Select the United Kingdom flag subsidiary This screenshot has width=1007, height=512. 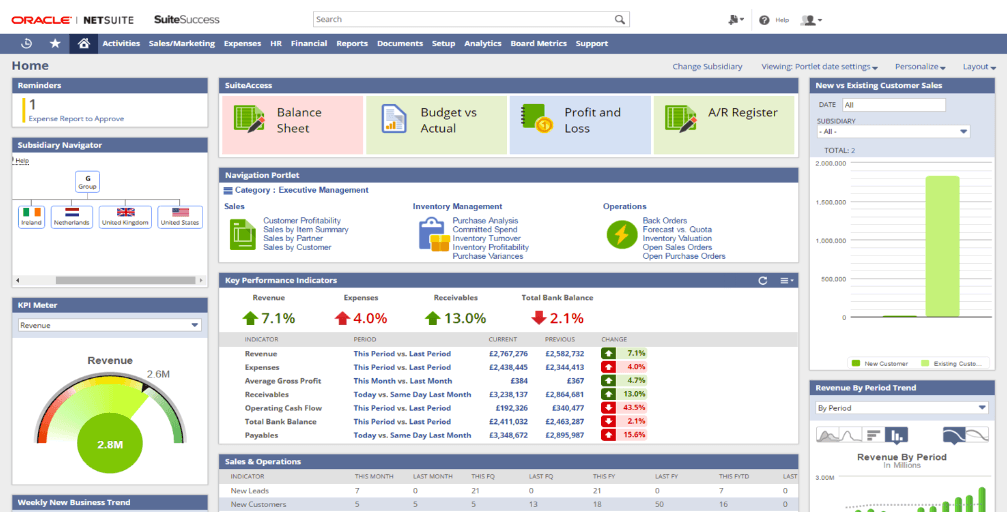[x=125, y=216]
